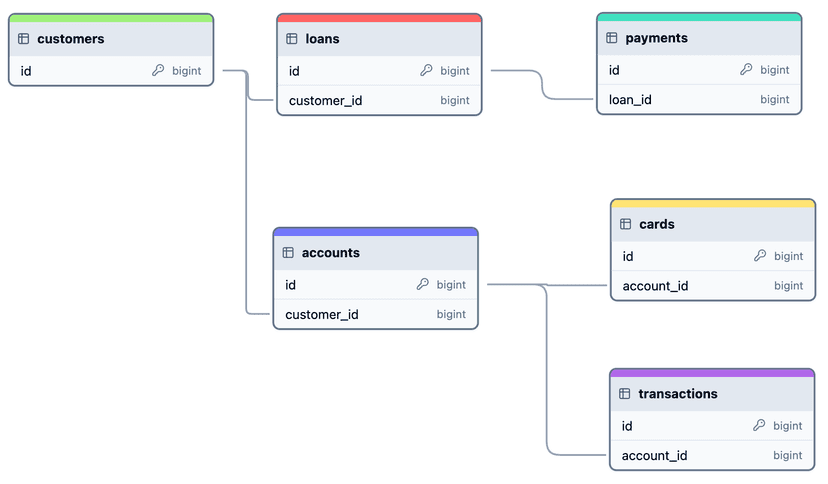Click the table icon beside transactions
Screen dimensions: 828x484
625,394
